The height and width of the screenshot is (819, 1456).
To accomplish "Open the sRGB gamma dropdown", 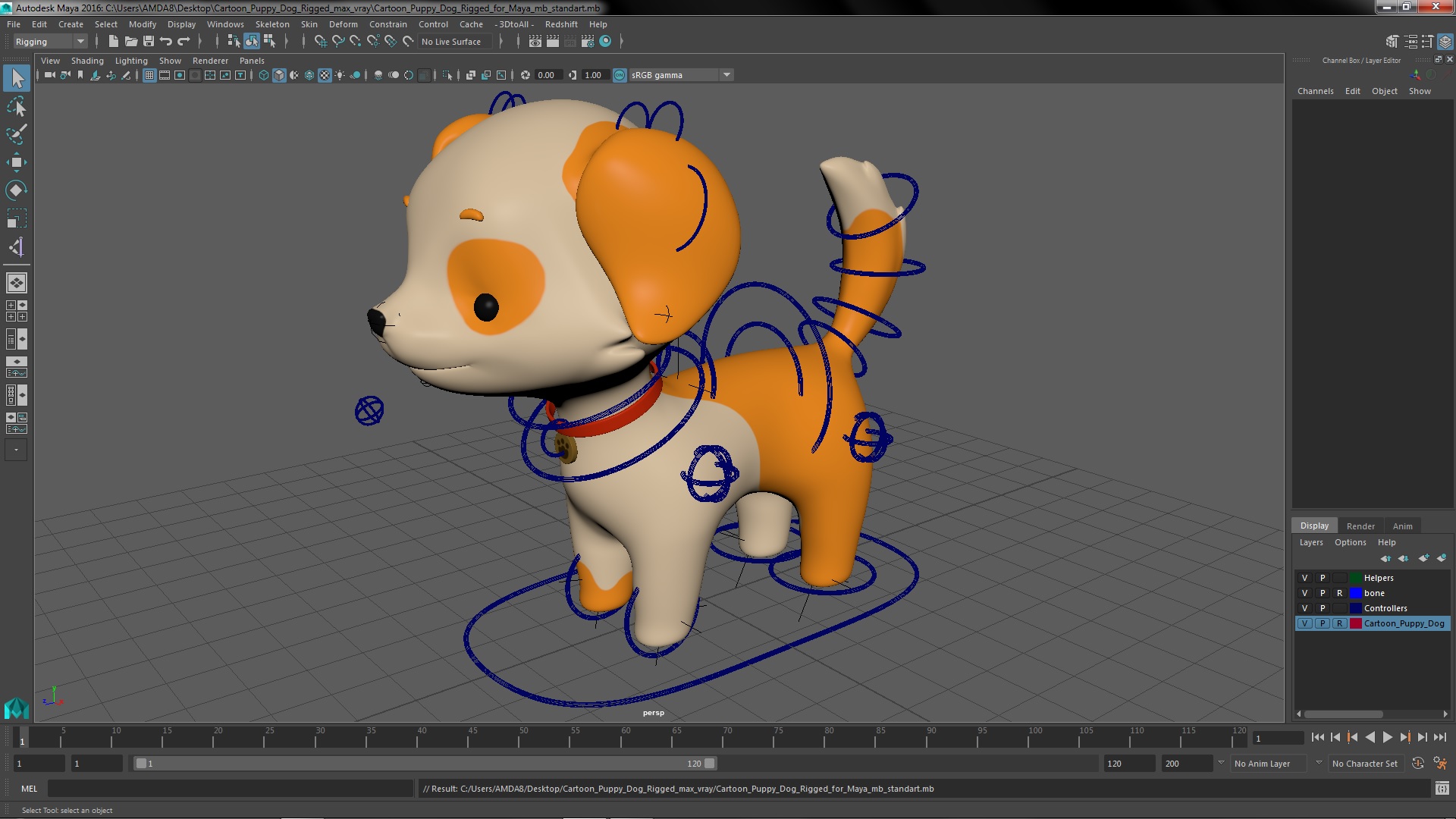I will [x=681, y=75].
